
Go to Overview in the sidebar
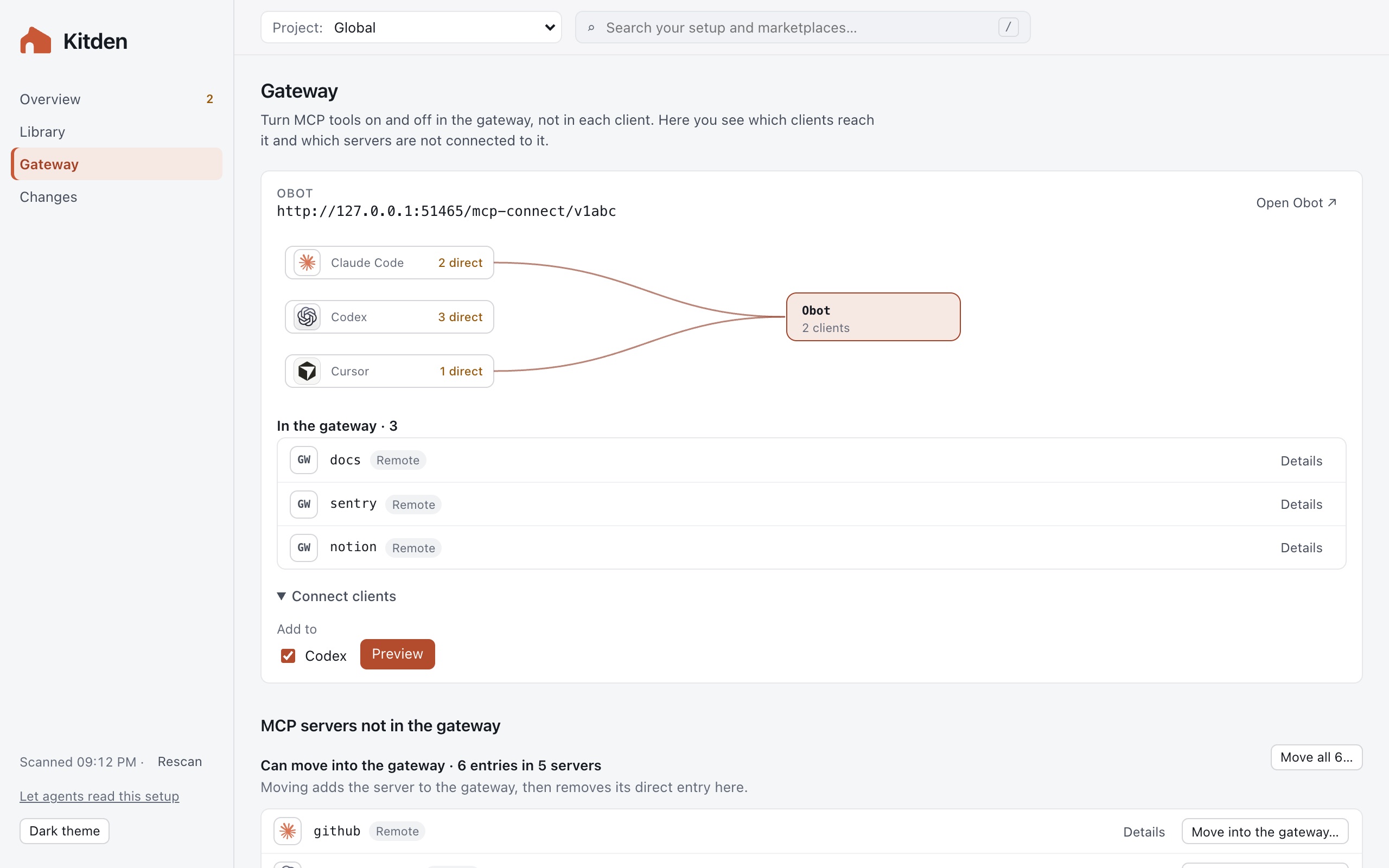coord(117,99)
